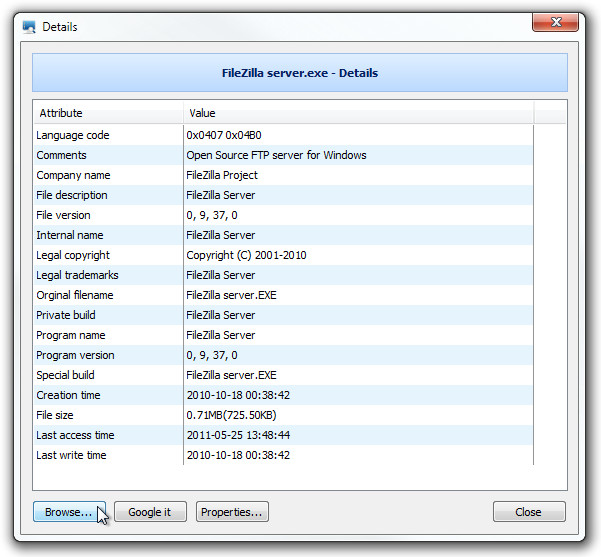The width and height of the screenshot is (601, 557).
Task: Close the Details window with X
Action: click(555, 22)
